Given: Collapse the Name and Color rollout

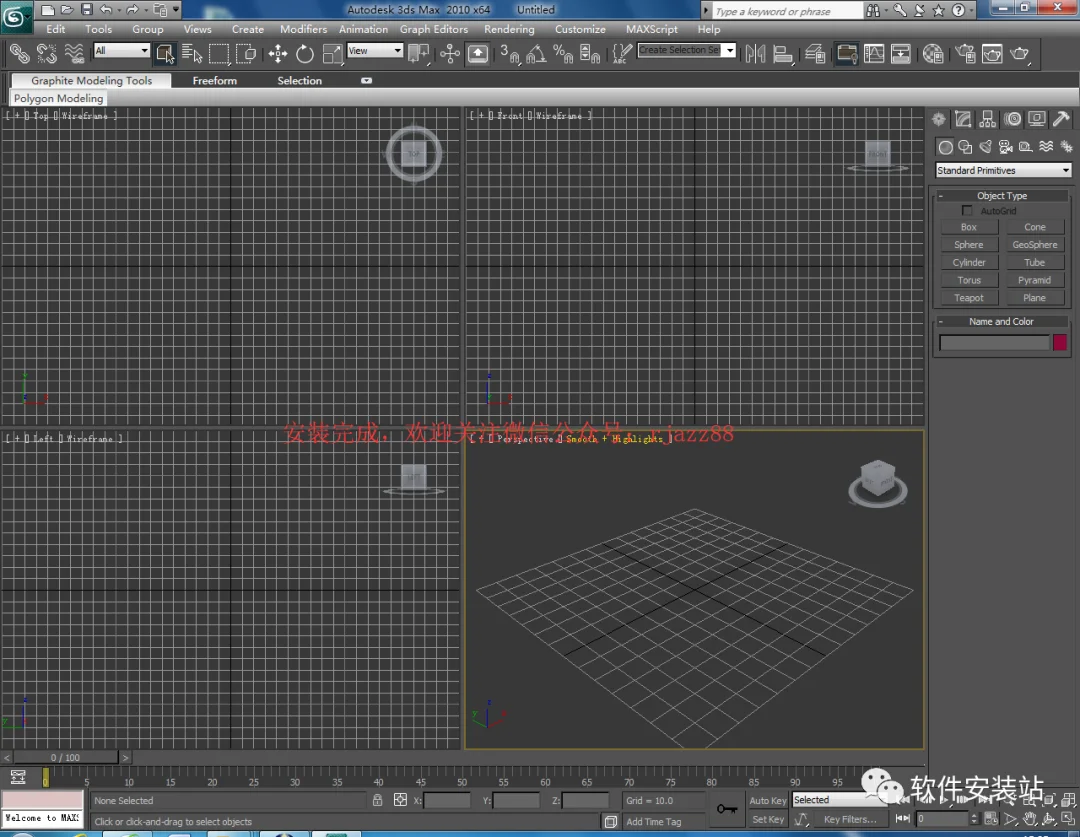Looking at the screenshot, I should [1002, 322].
